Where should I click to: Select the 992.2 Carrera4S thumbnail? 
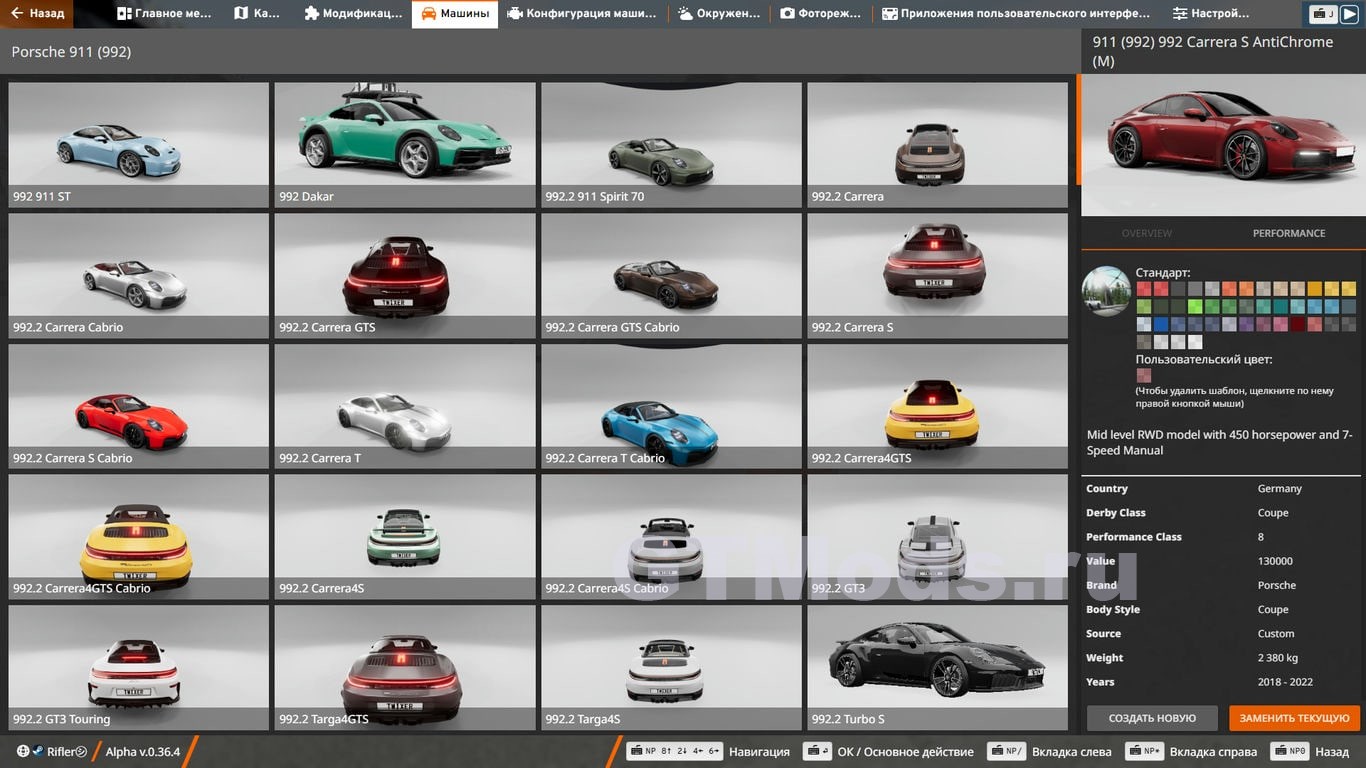pyautogui.click(x=405, y=537)
